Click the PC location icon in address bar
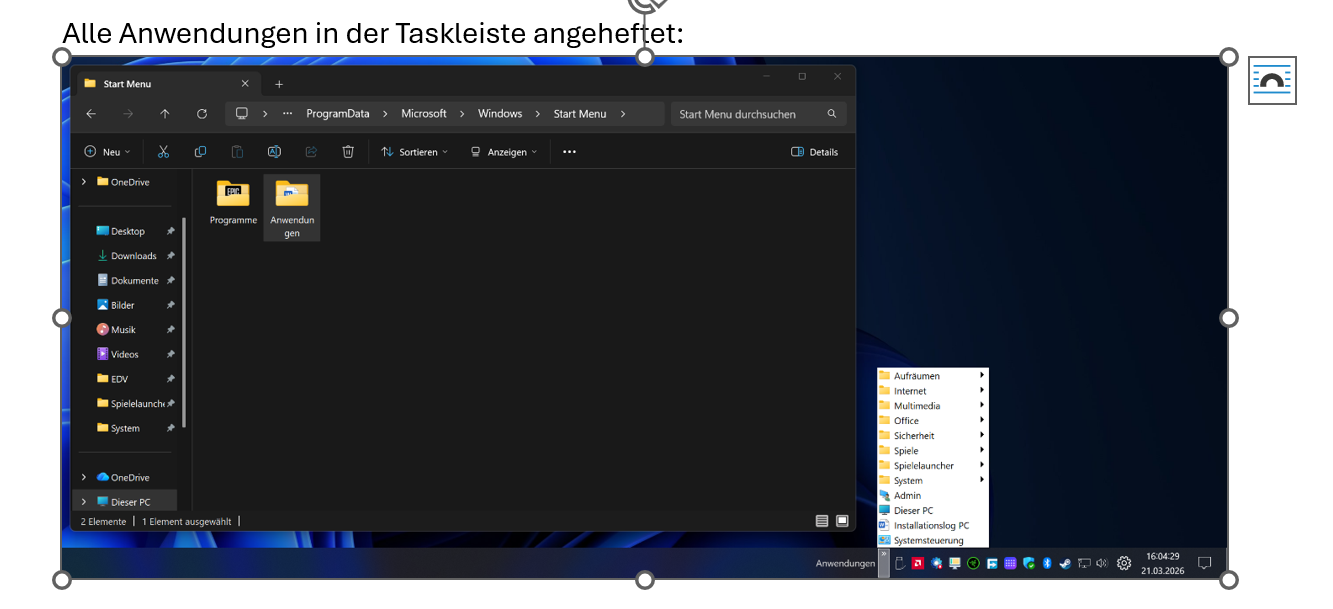 tap(242, 114)
